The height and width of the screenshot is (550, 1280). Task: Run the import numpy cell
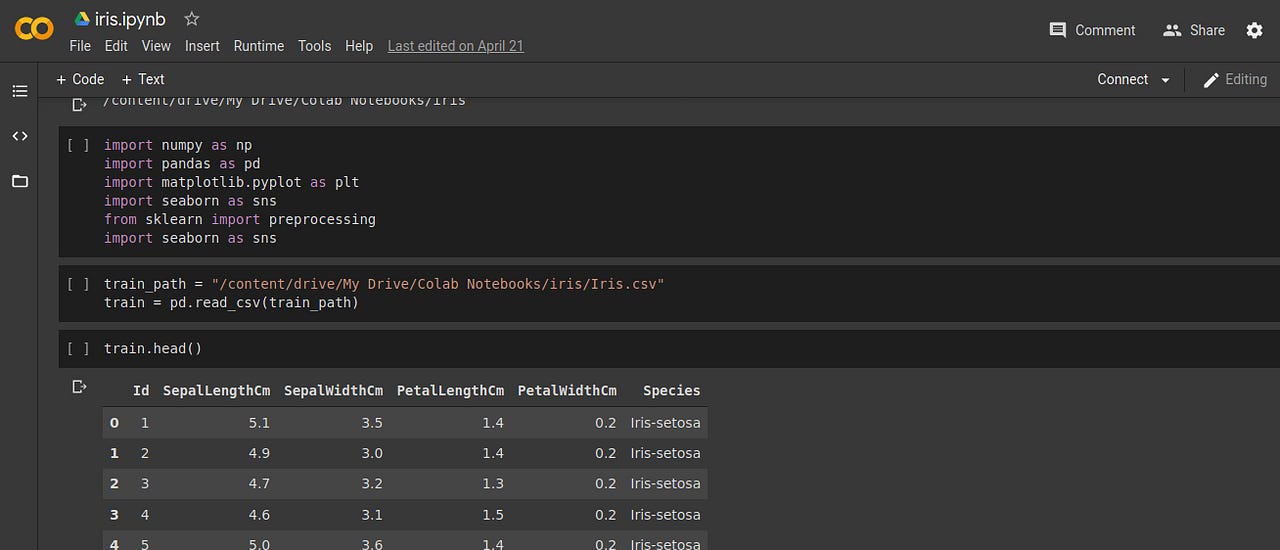78,145
